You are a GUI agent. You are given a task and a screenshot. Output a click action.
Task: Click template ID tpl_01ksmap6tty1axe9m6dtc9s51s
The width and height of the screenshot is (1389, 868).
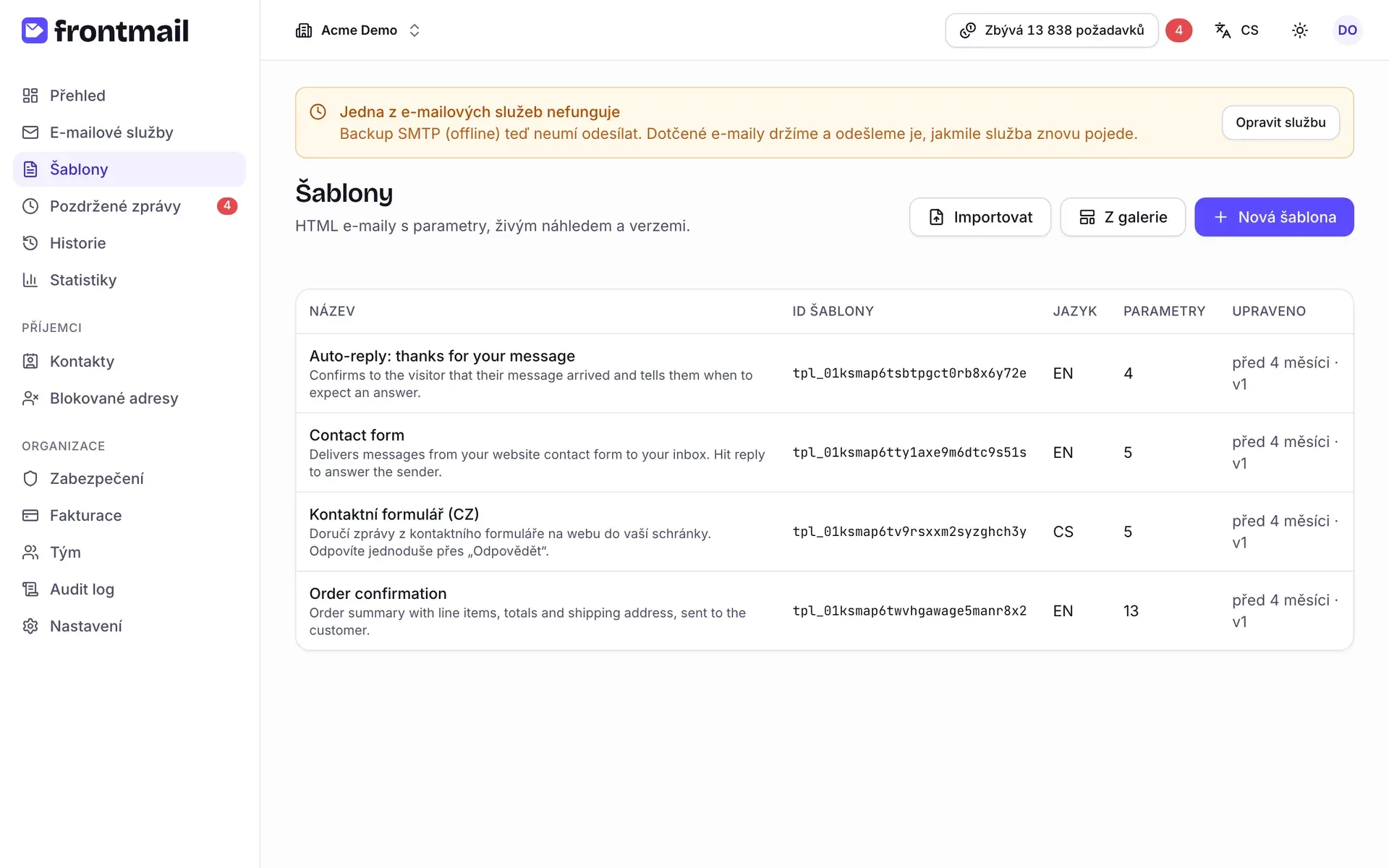(x=909, y=453)
